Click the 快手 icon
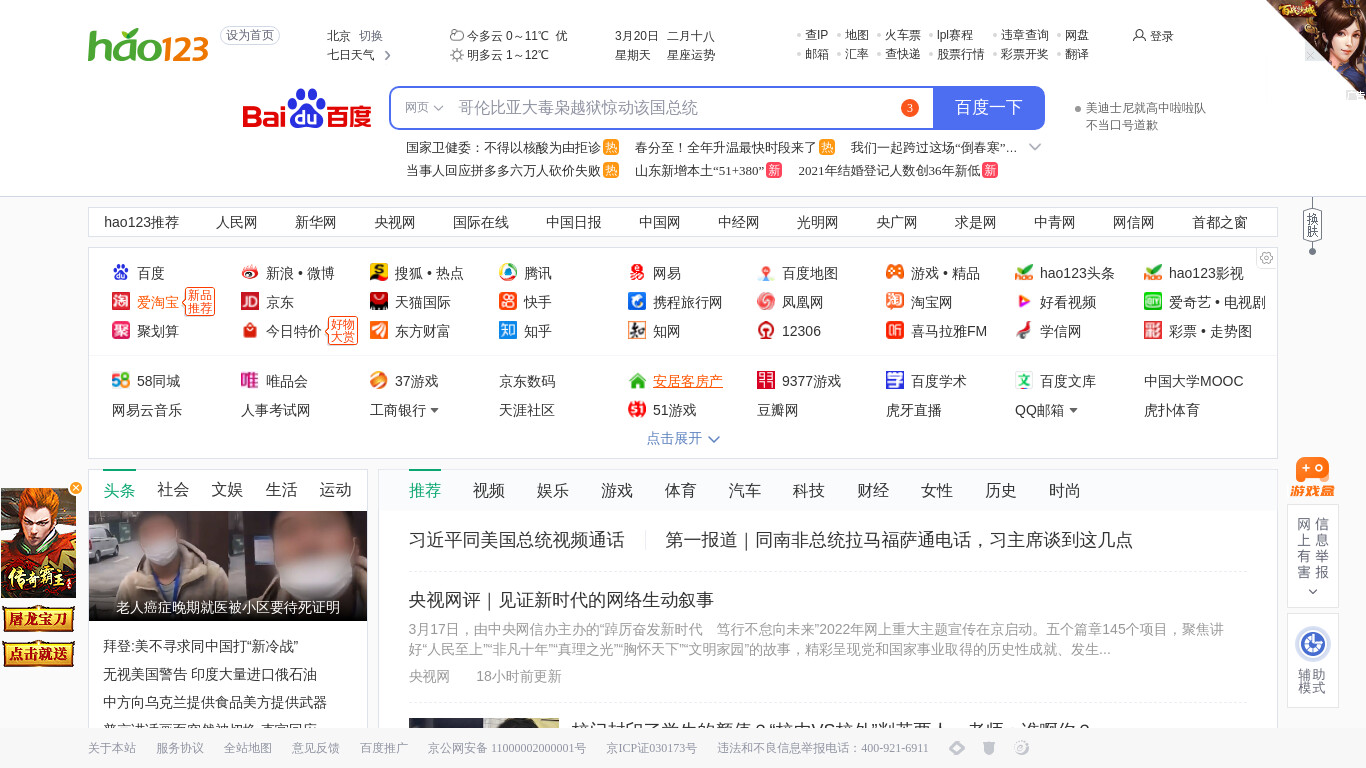The image size is (1366, 768). point(508,302)
